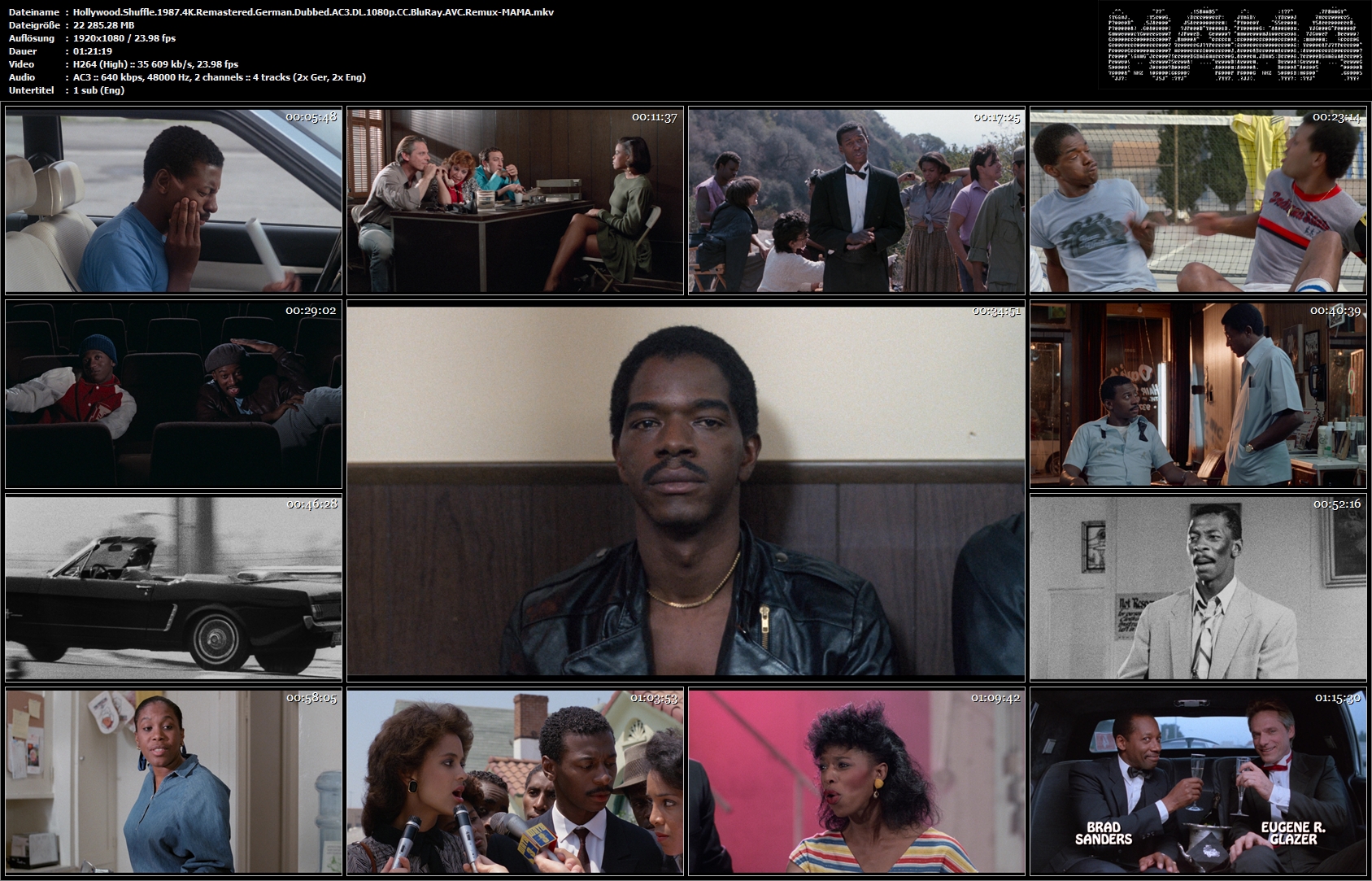Click the EUGENE R. GLAZER credit text
1372x881 pixels.
(x=1293, y=833)
